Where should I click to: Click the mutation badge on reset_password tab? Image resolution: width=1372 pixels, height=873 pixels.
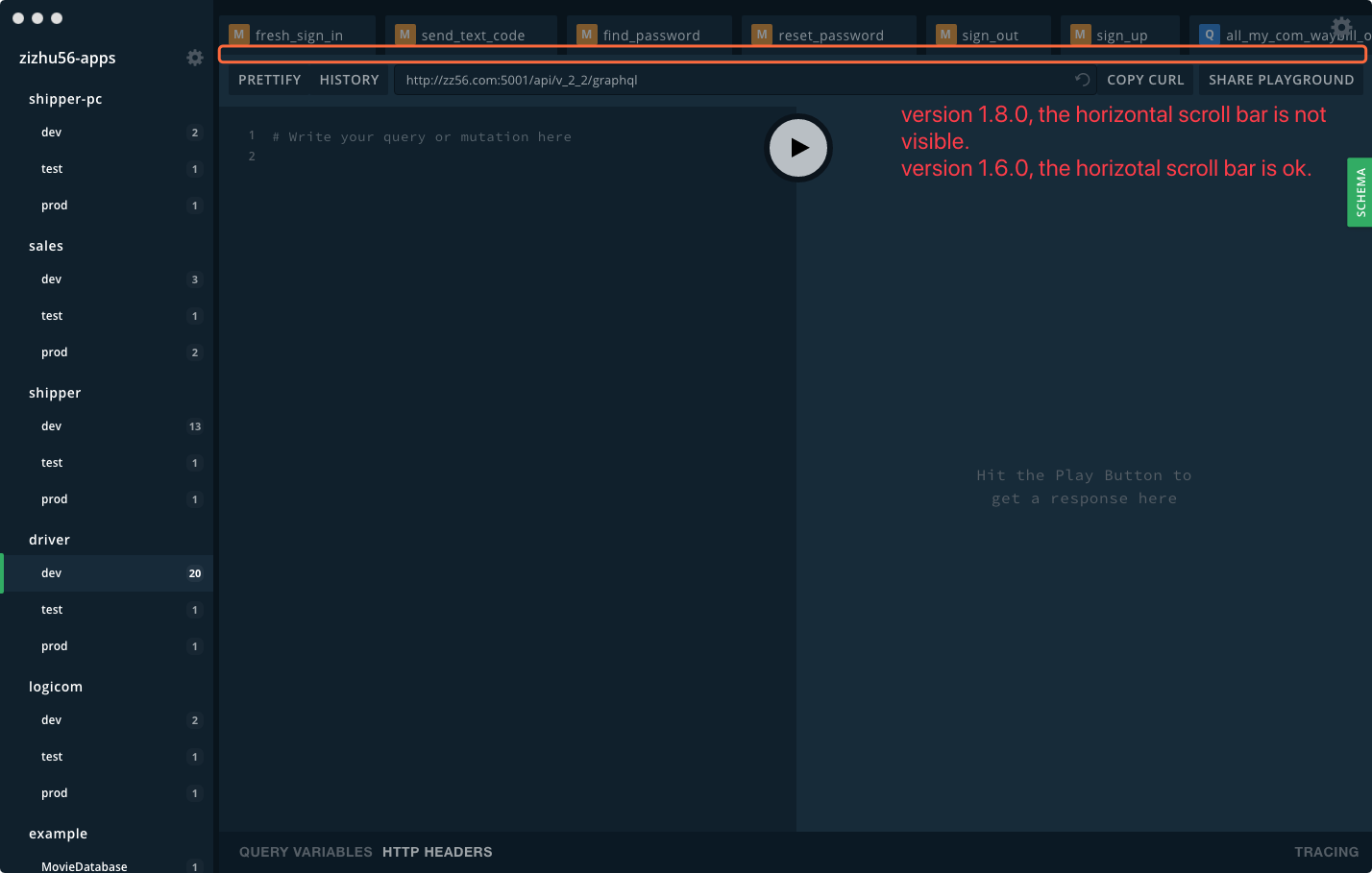coord(762,34)
